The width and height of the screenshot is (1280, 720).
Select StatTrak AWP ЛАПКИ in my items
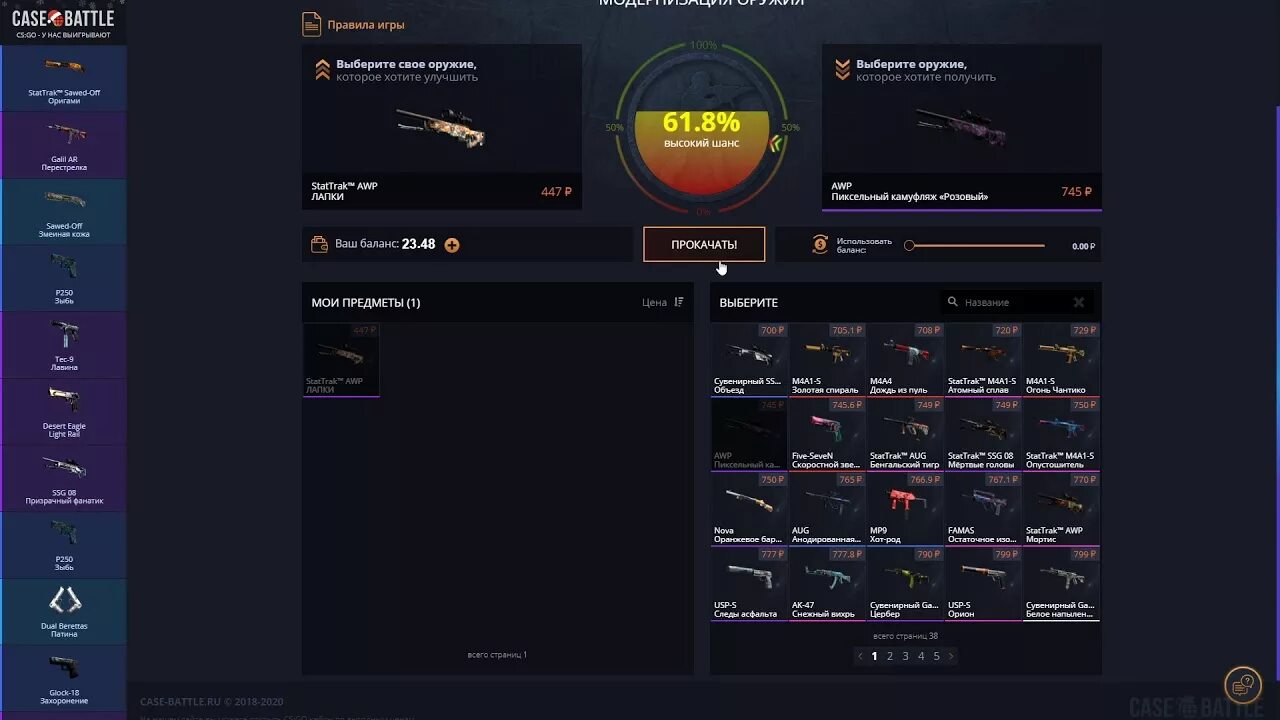tap(341, 359)
